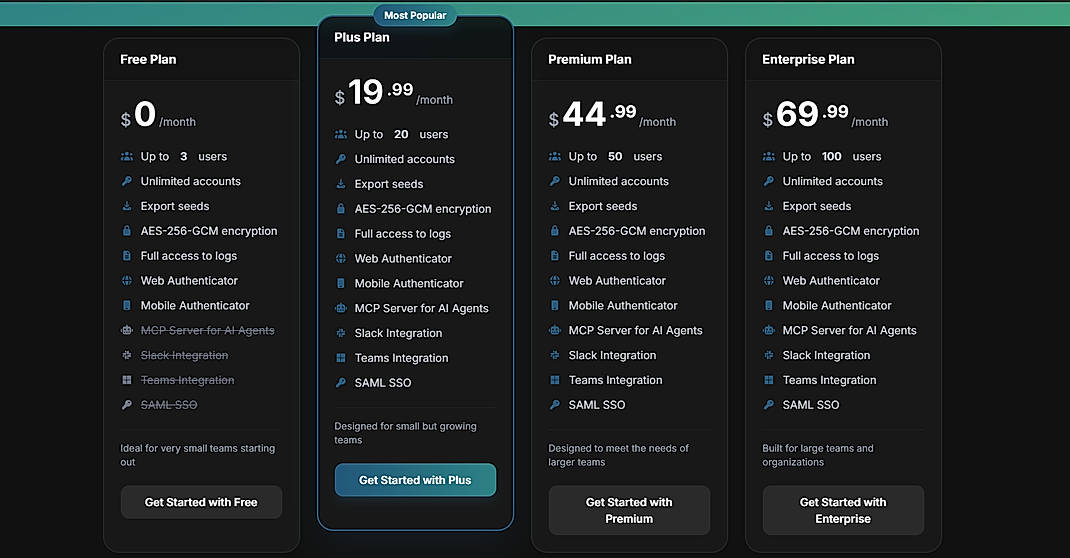Click Slack icon in Premium Plan
Viewport: 1070px width, 558px height.
click(x=555, y=355)
